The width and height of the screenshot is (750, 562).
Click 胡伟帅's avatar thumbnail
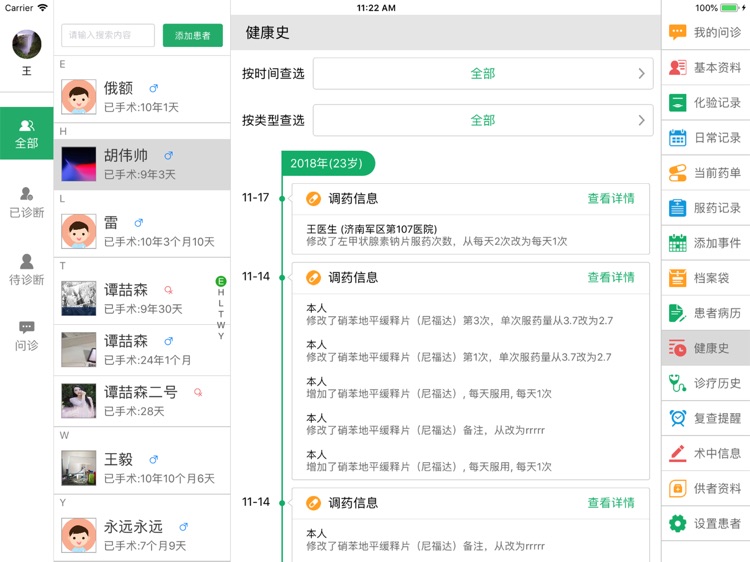78,164
